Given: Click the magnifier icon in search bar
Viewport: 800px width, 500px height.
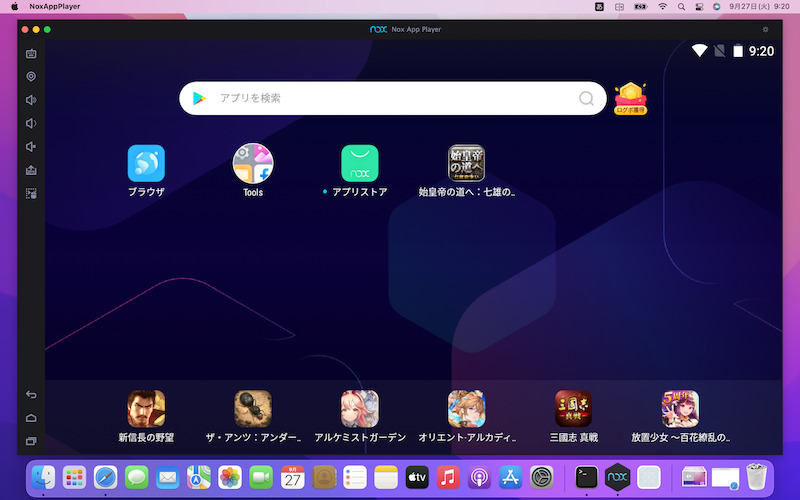Looking at the screenshot, I should pyautogui.click(x=586, y=98).
